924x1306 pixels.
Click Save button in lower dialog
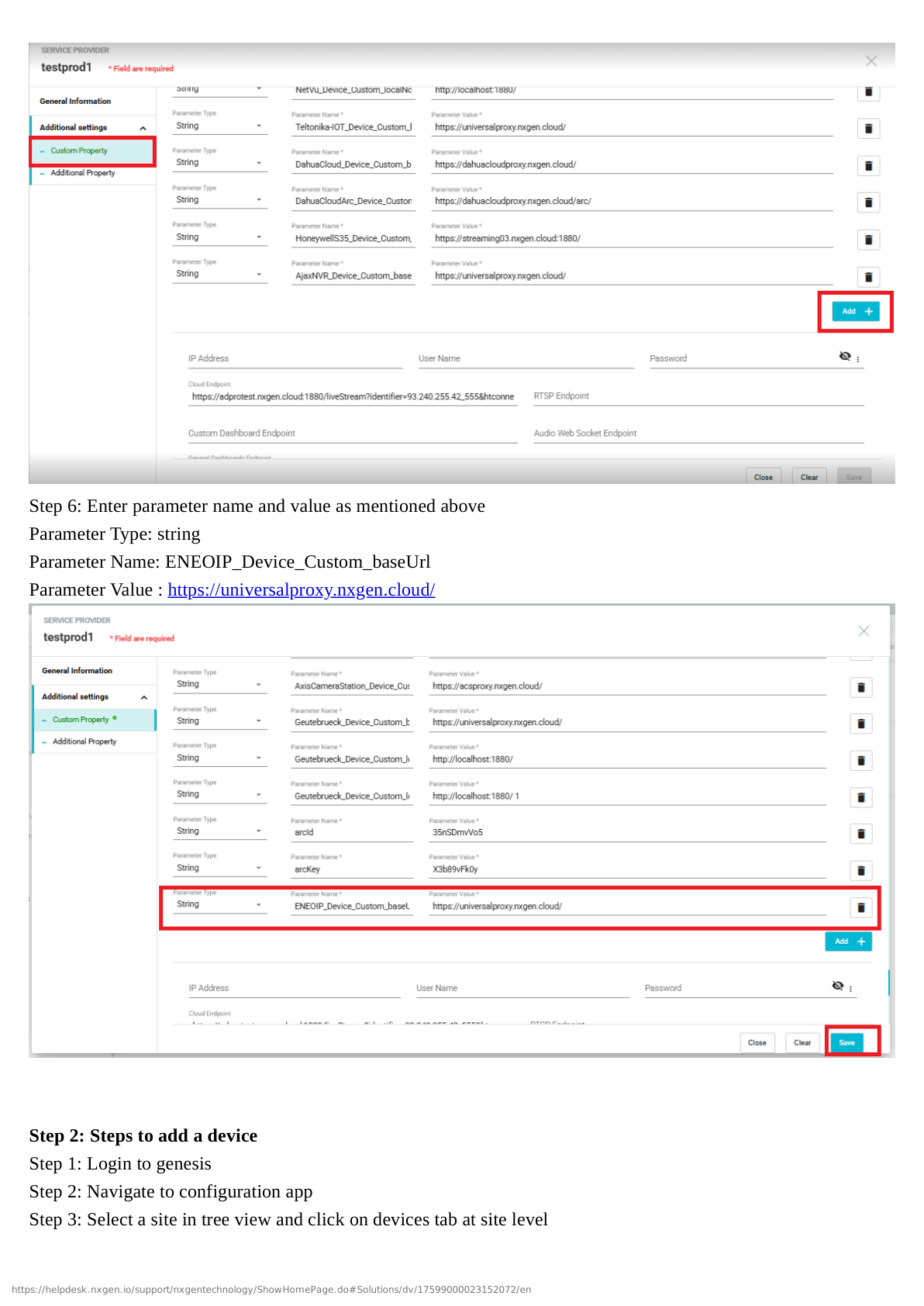click(846, 1042)
